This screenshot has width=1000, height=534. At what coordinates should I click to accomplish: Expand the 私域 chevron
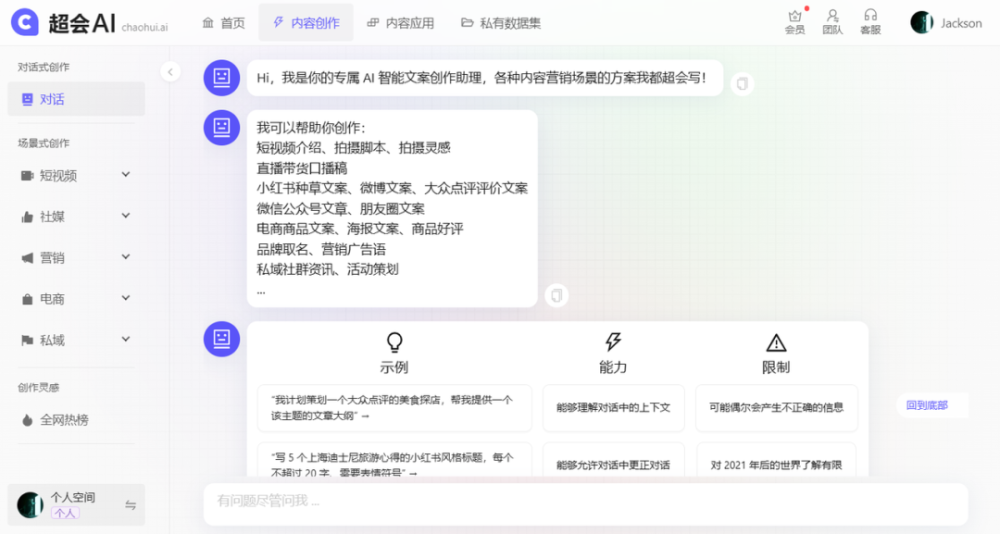coord(126,339)
